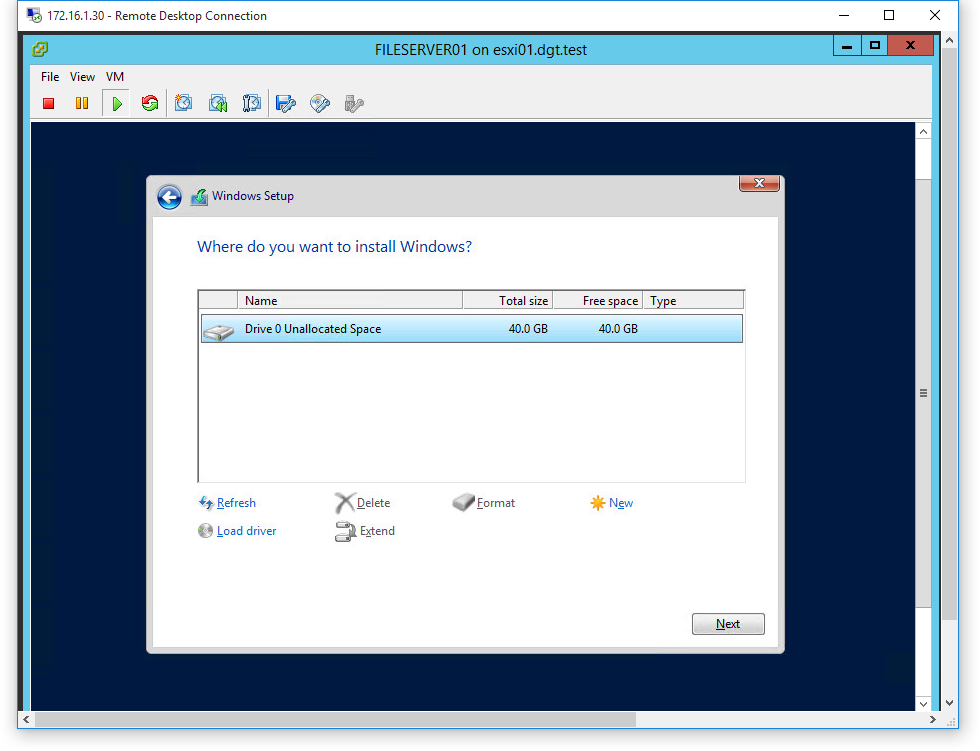Click the Free space column header
The width and height of the screenshot is (980, 751).
(x=598, y=301)
